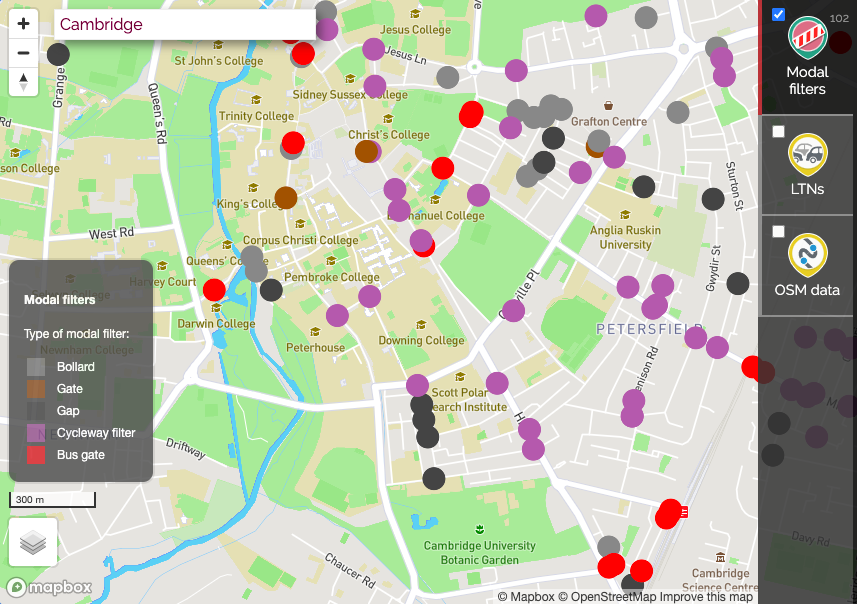Screen dimensions: 857x604
Task: Select the Pembroke College map icon
Action: [x=331, y=261]
